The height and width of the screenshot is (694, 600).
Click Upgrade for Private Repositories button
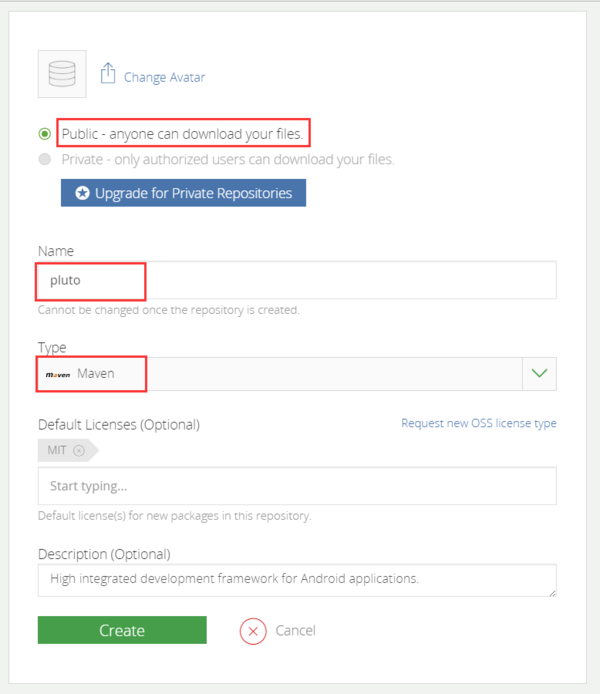pyautogui.click(x=183, y=193)
